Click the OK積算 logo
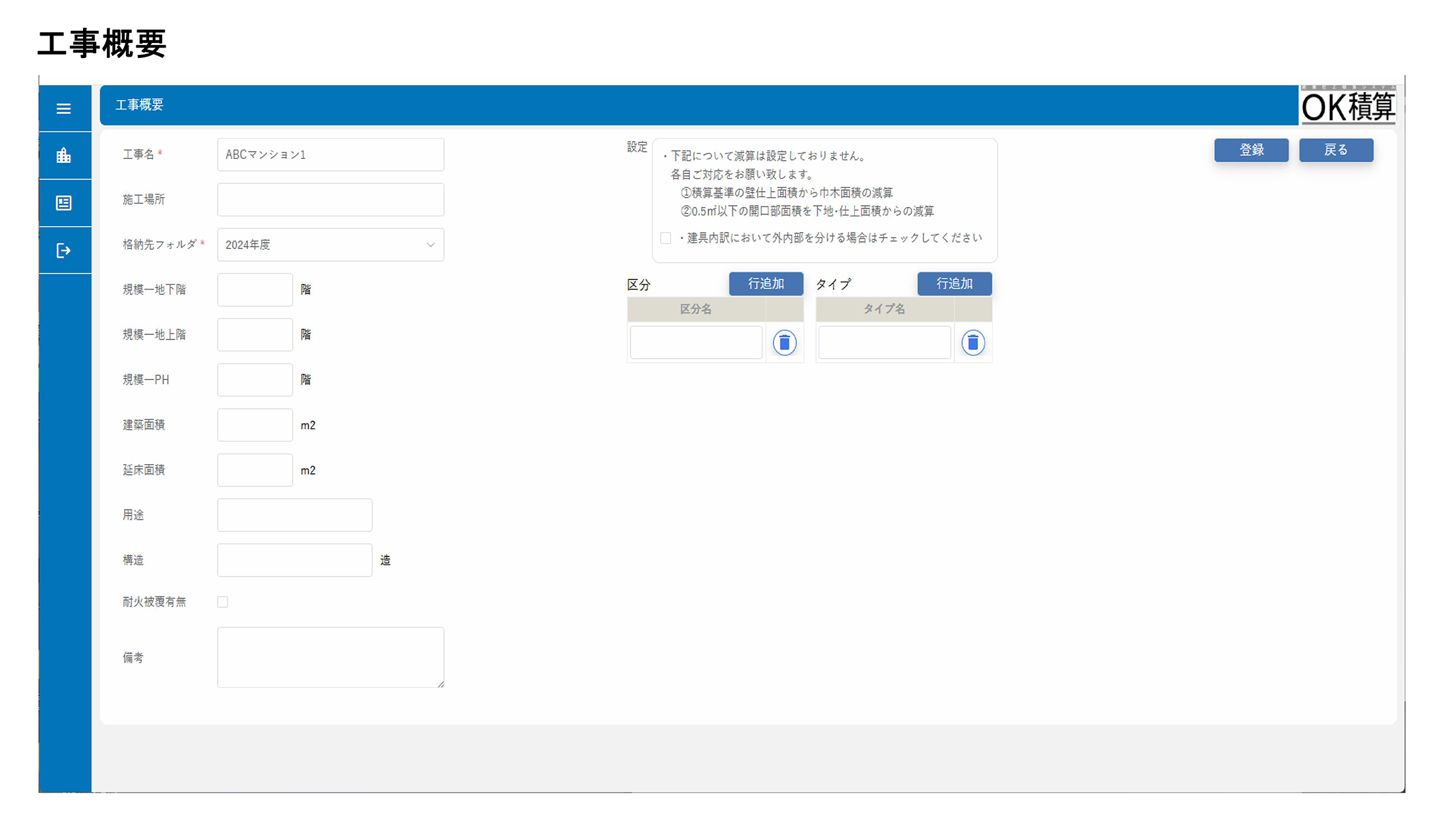This screenshot has height=840, width=1451. pyautogui.click(x=1347, y=105)
